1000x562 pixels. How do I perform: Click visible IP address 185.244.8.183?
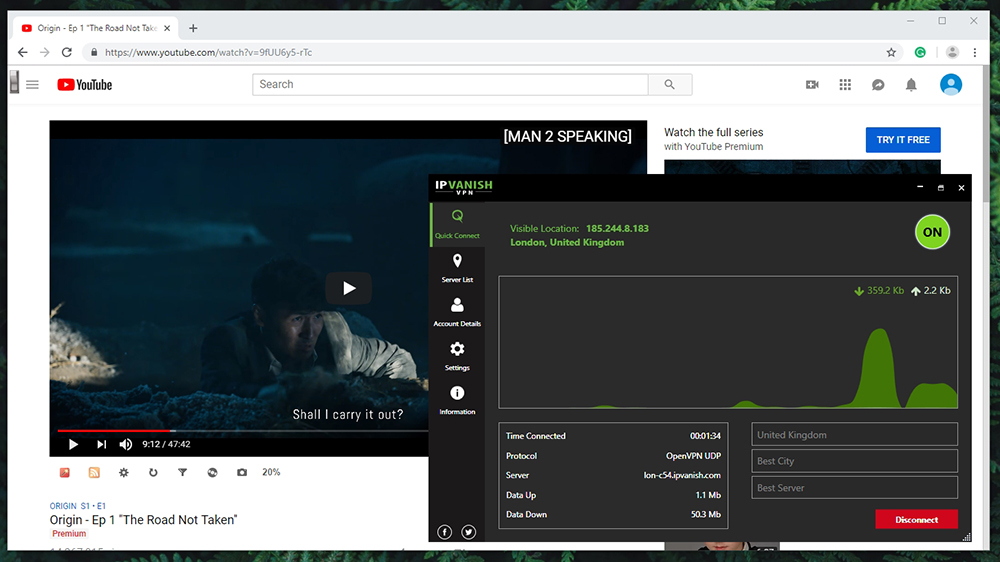(617, 228)
